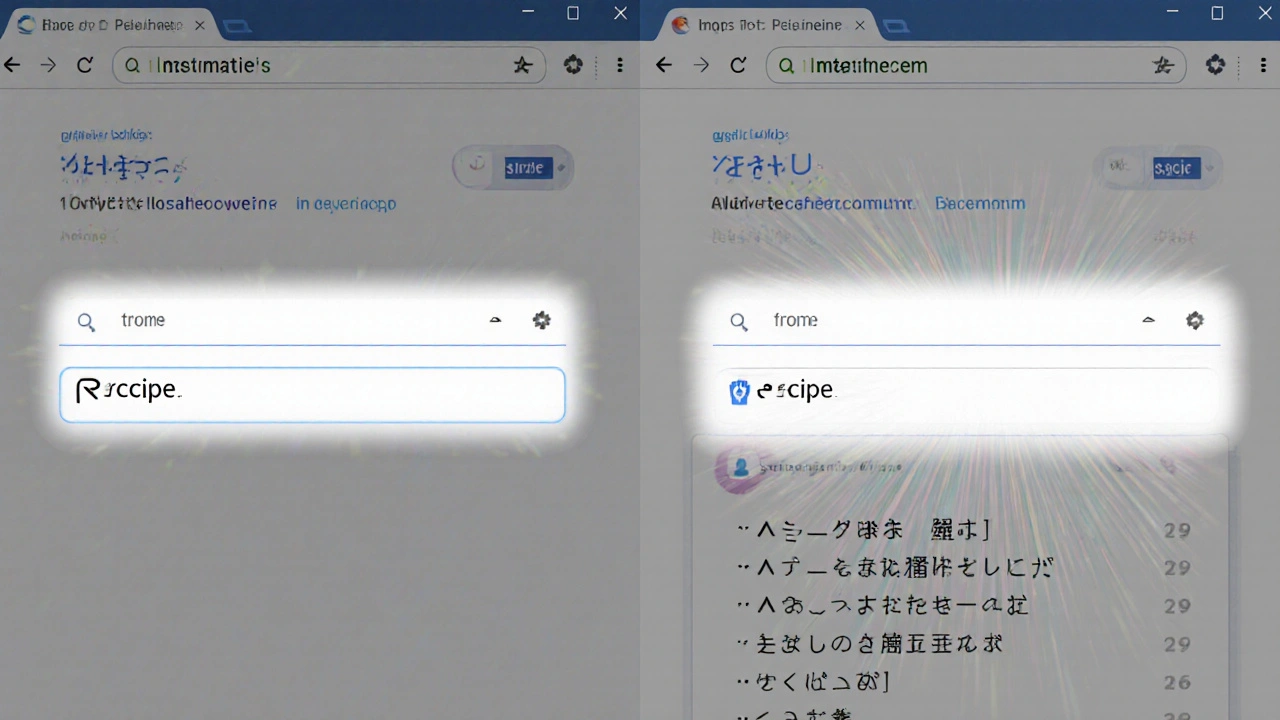1280x720 pixels.
Task: Click the profile avatar above the results list
Action: (740, 468)
